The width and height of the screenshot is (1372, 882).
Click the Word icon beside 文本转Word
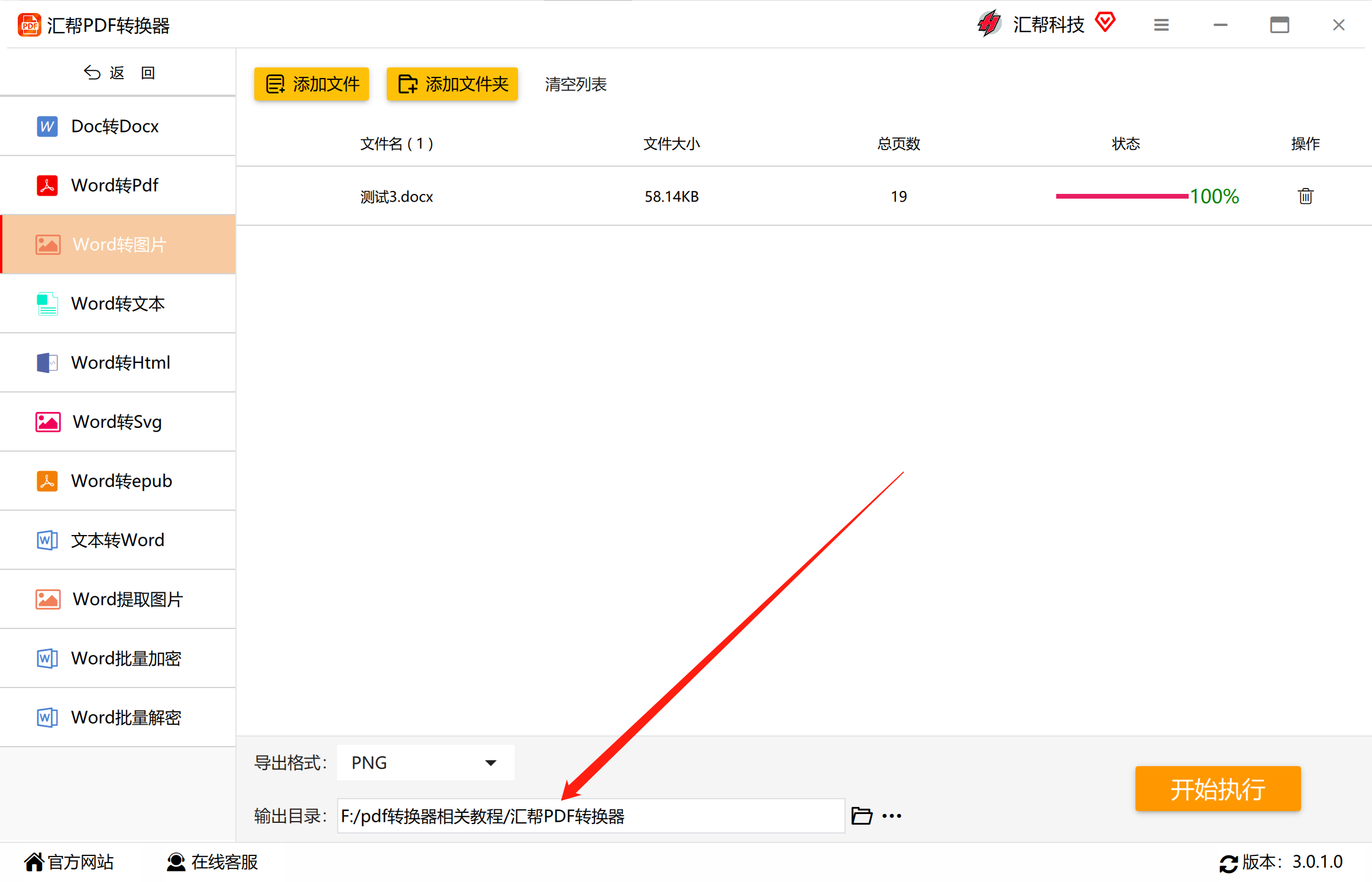(x=47, y=540)
